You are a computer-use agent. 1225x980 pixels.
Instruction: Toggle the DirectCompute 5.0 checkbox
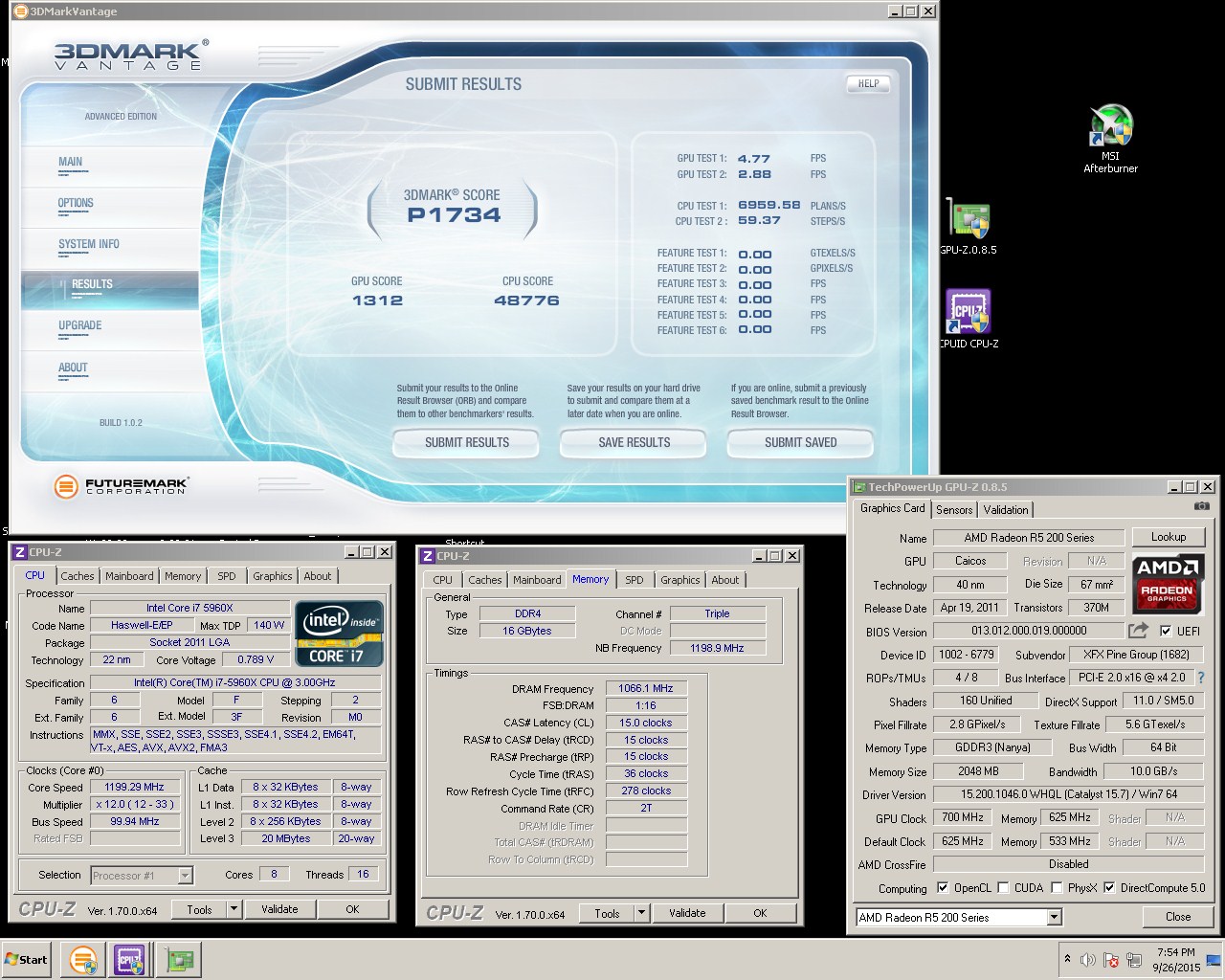point(1109,888)
